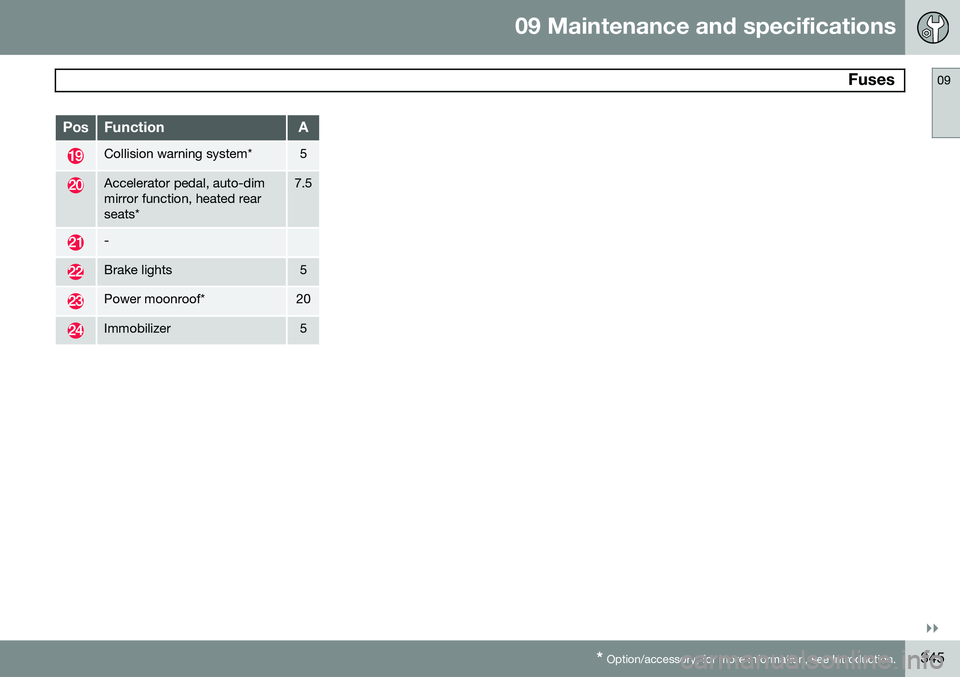This screenshot has width=960, height=677.
Task: Click the wrench maintenance icon in header
Action: (x=932, y=28)
